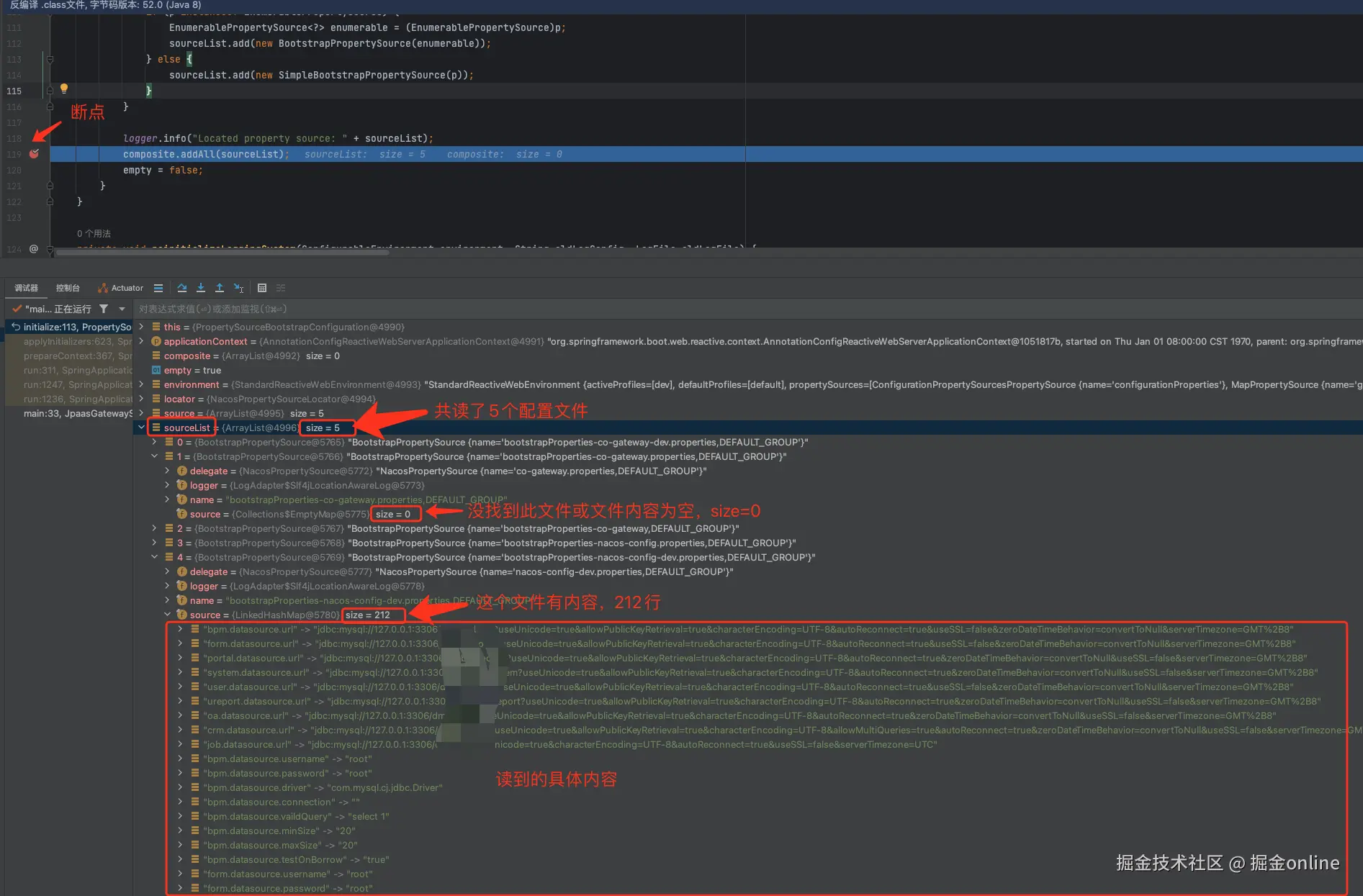Click the Step Into arrow icon

coord(201,288)
